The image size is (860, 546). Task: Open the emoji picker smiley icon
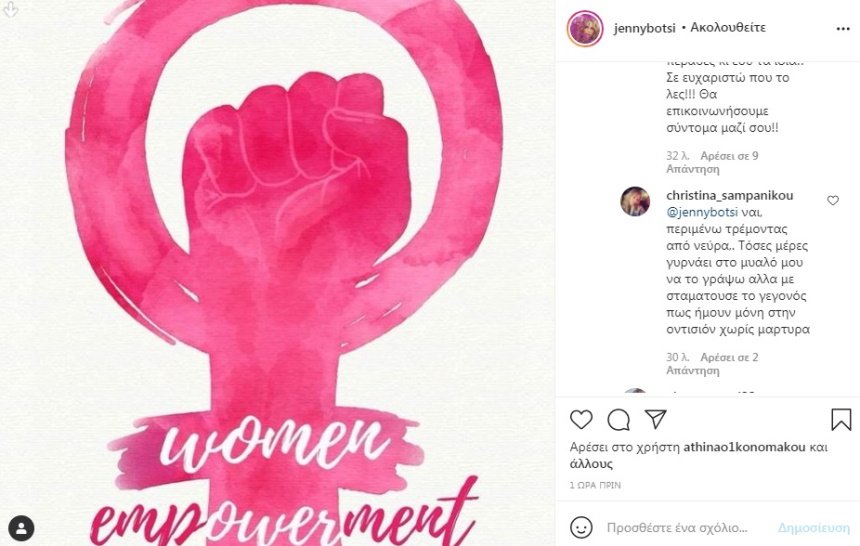point(581,528)
